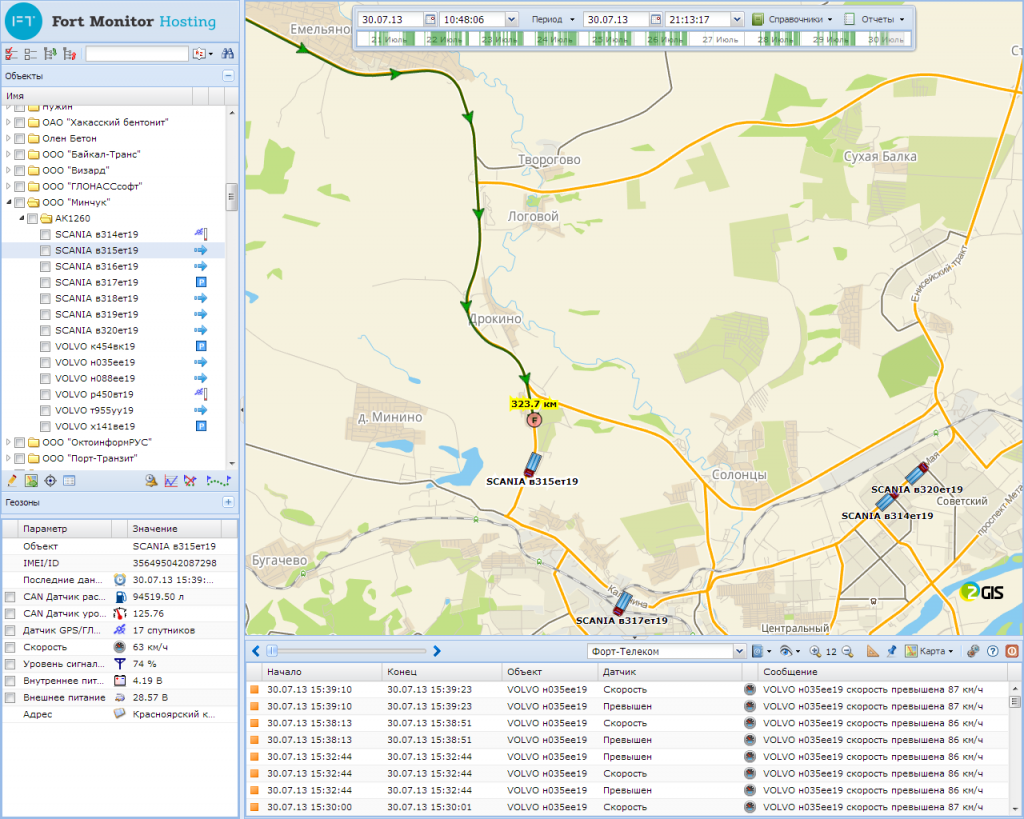Open the table view icon
This screenshot has width=1024, height=819.
(x=69, y=481)
